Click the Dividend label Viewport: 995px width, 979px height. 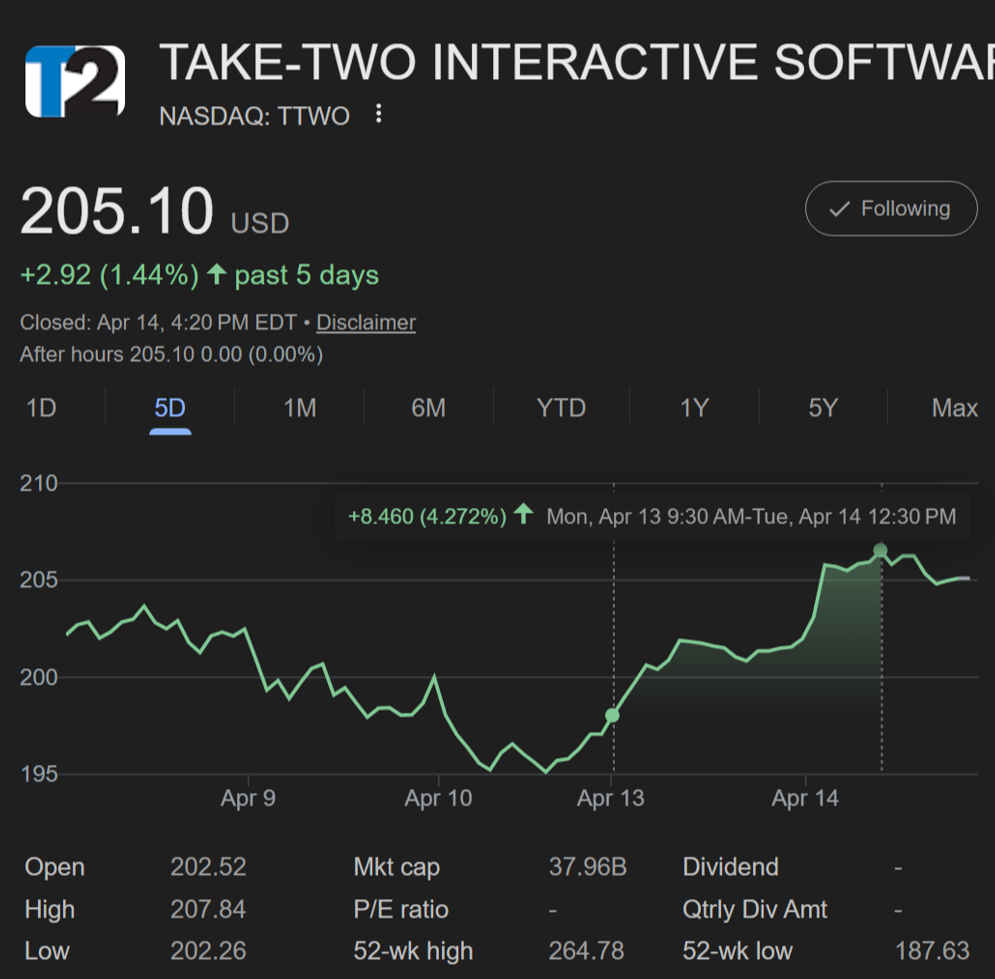tap(730, 867)
